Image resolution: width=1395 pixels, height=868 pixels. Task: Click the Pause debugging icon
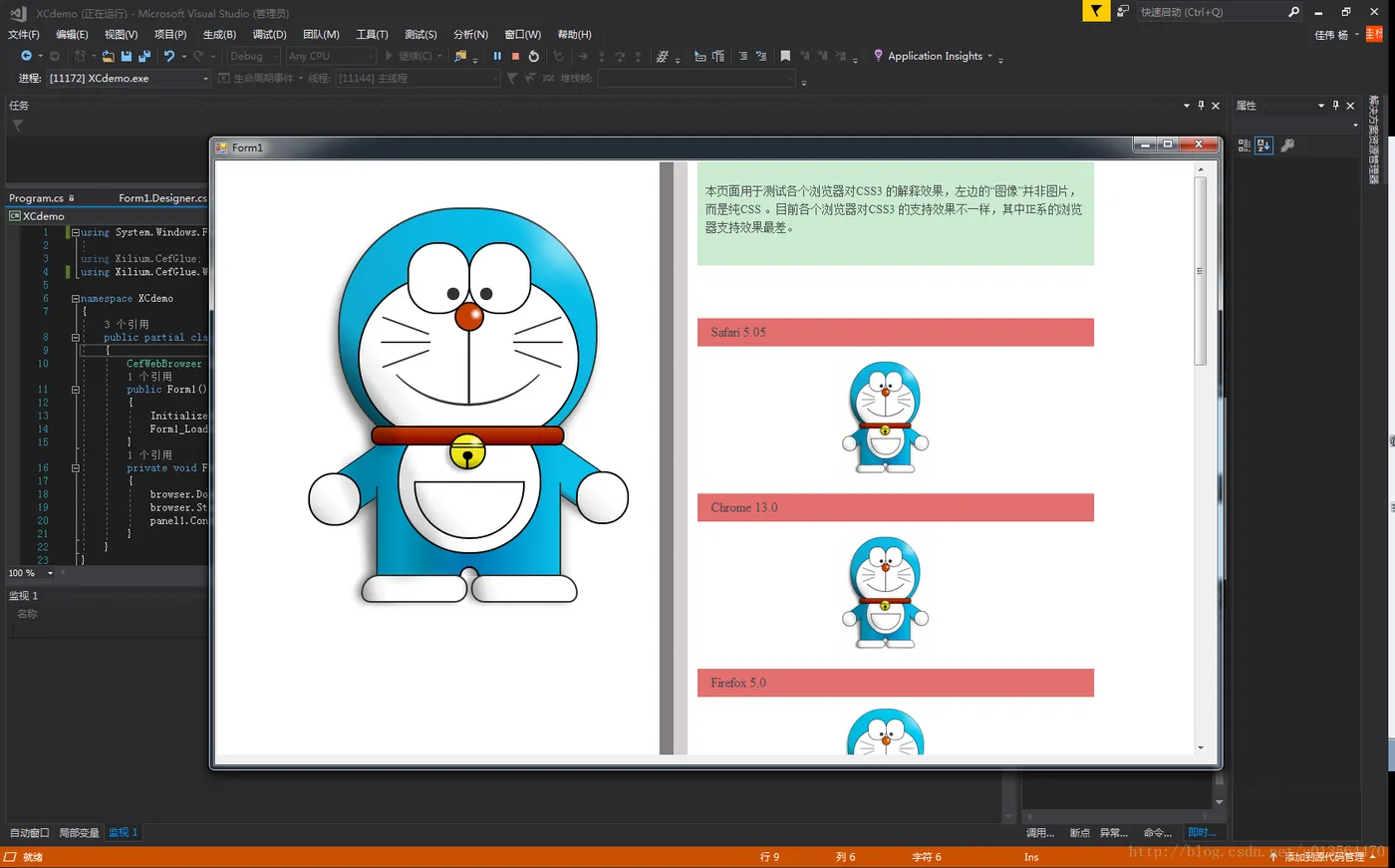tap(496, 57)
